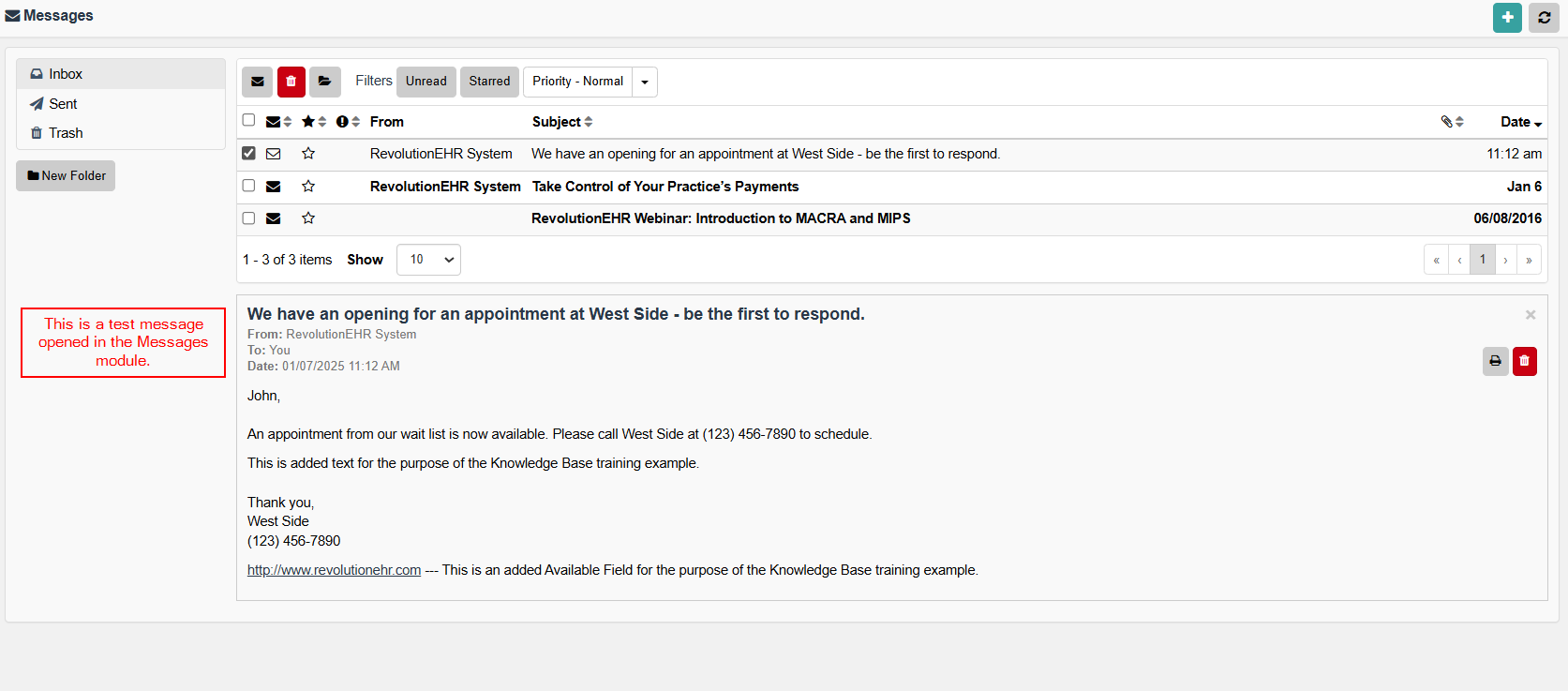Delete the opened message with red trash icon
The width and height of the screenshot is (1568, 691).
(x=1525, y=361)
